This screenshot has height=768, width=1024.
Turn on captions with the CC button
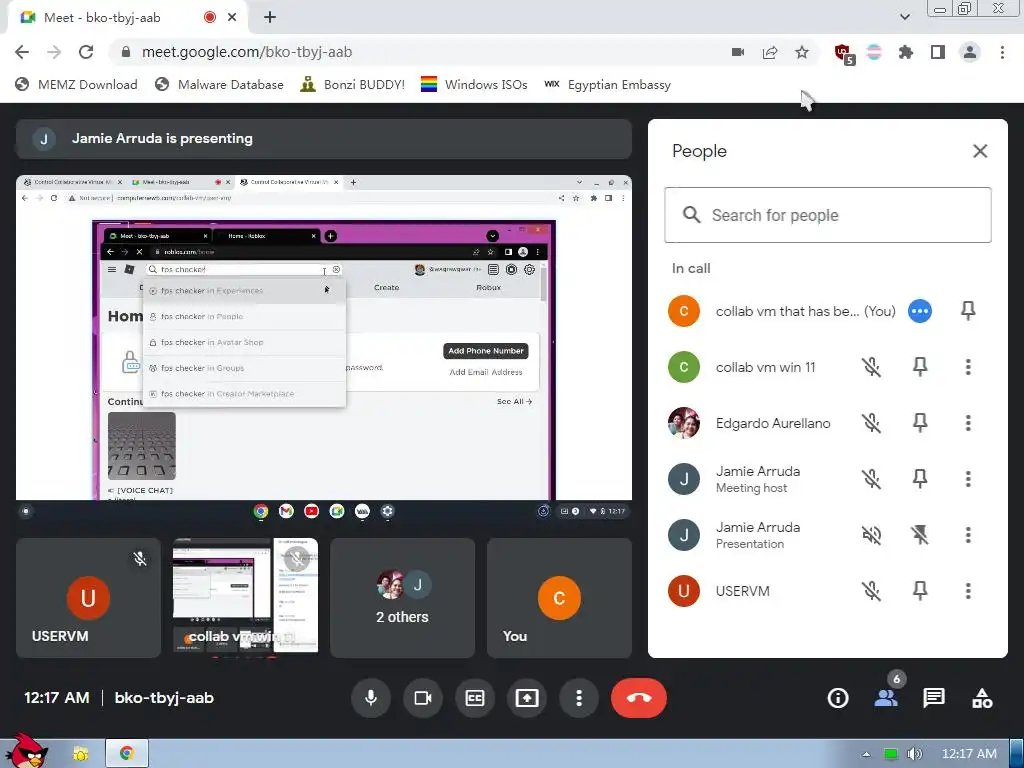click(475, 698)
